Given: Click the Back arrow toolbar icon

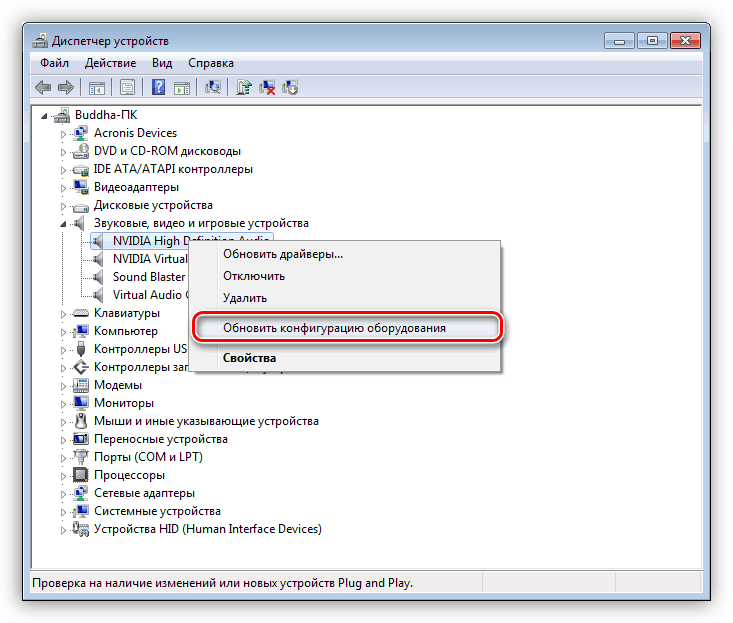Looking at the screenshot, I should 43,87.
